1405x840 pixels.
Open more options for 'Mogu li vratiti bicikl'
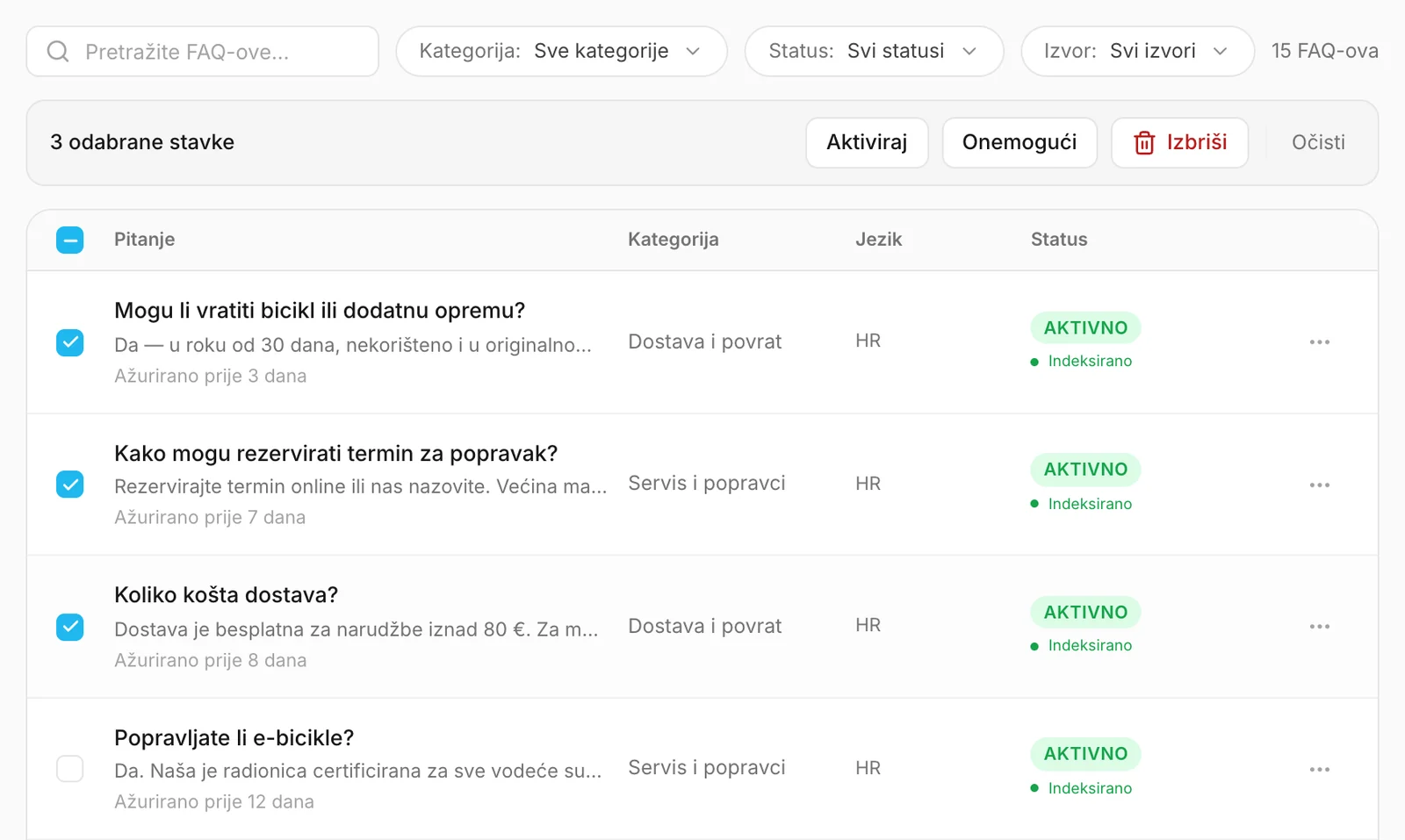coord(1319,342)
